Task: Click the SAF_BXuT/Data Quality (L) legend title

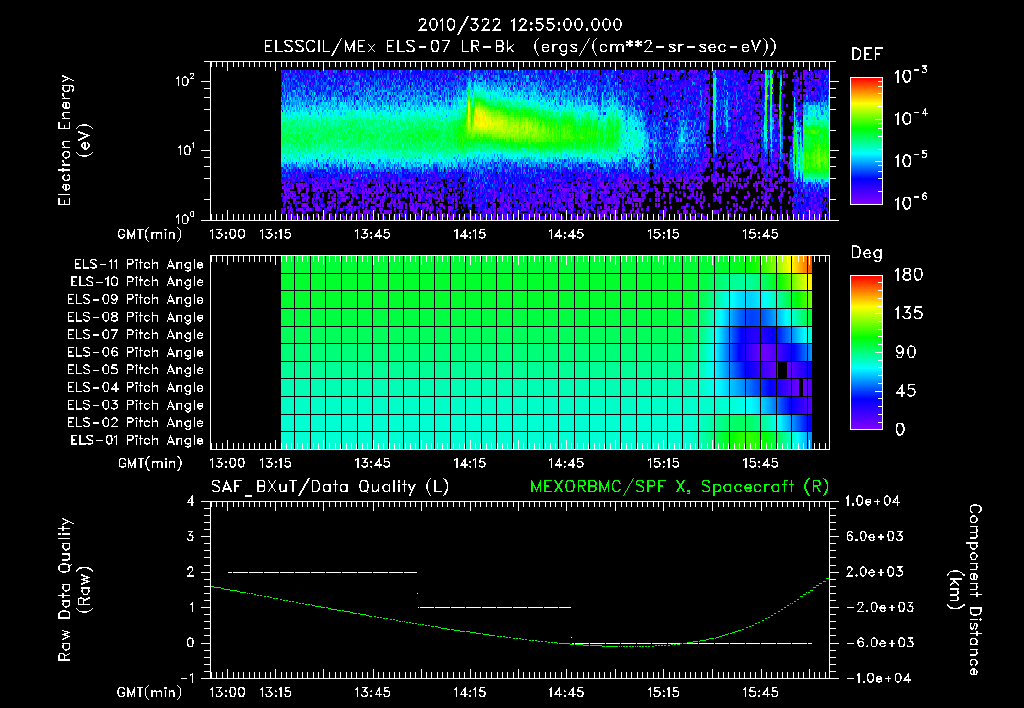Action: [x=330, y=487]
